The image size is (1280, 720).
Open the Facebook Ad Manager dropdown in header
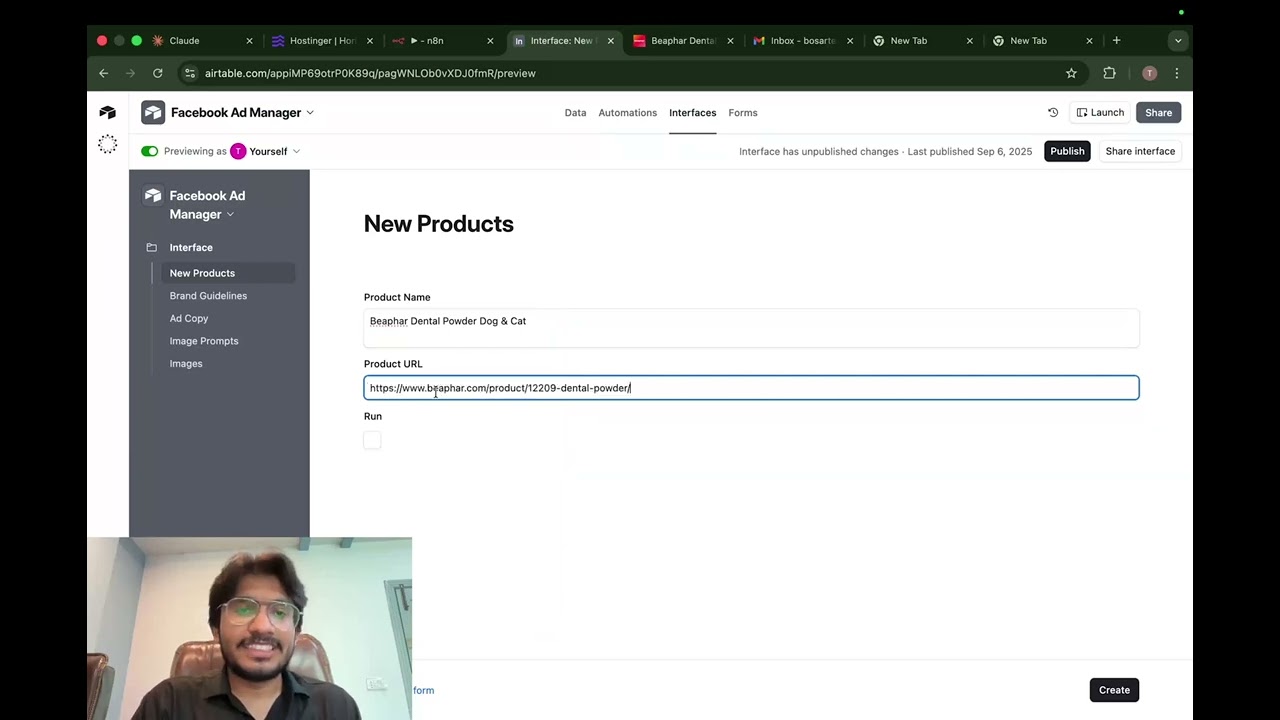310,112
